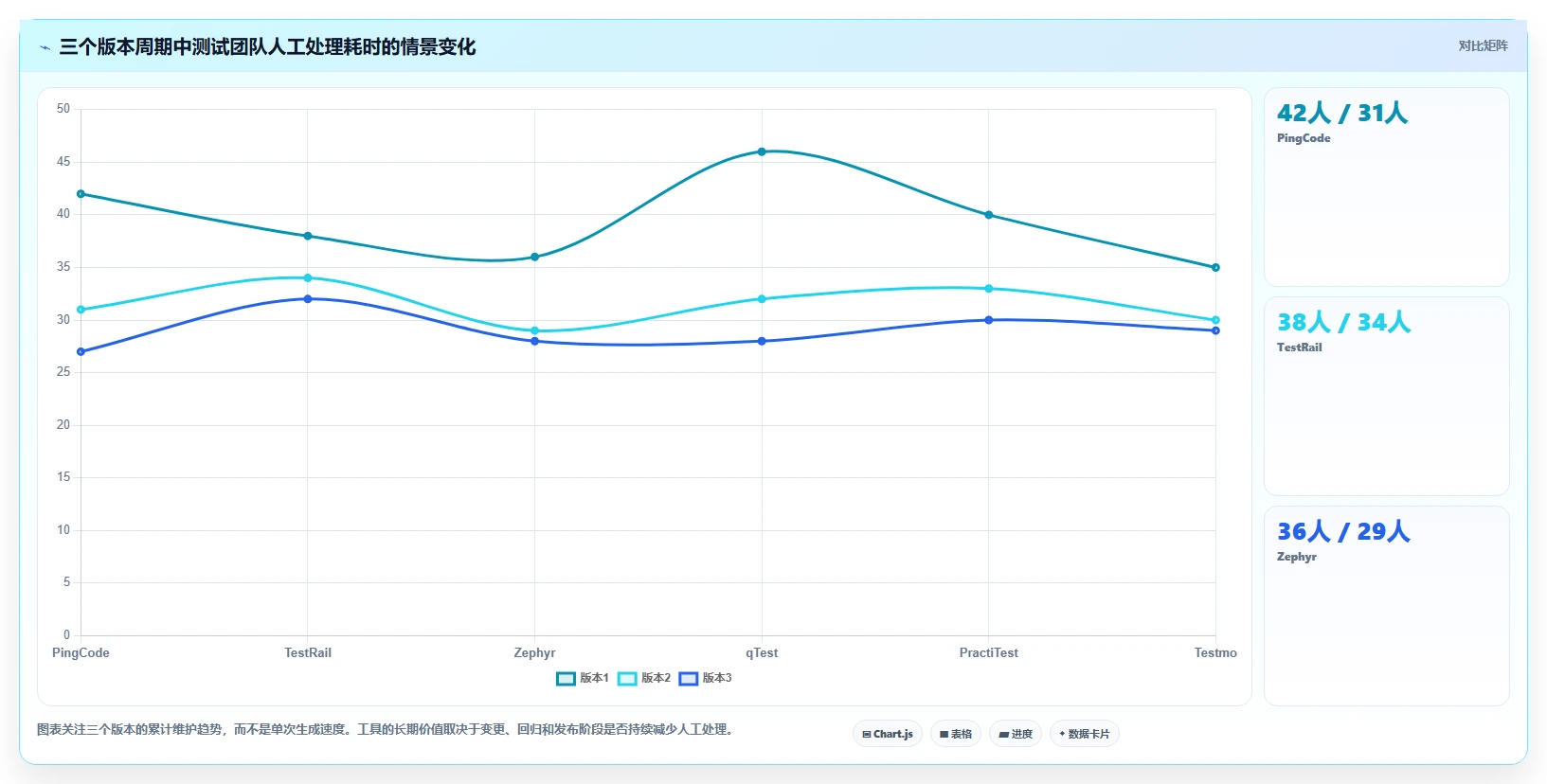Image resolution: width=1547 pixels, height=784 pixels.
Task: Select the 版本2 data point at Zephyr
Action: point(534,330)
